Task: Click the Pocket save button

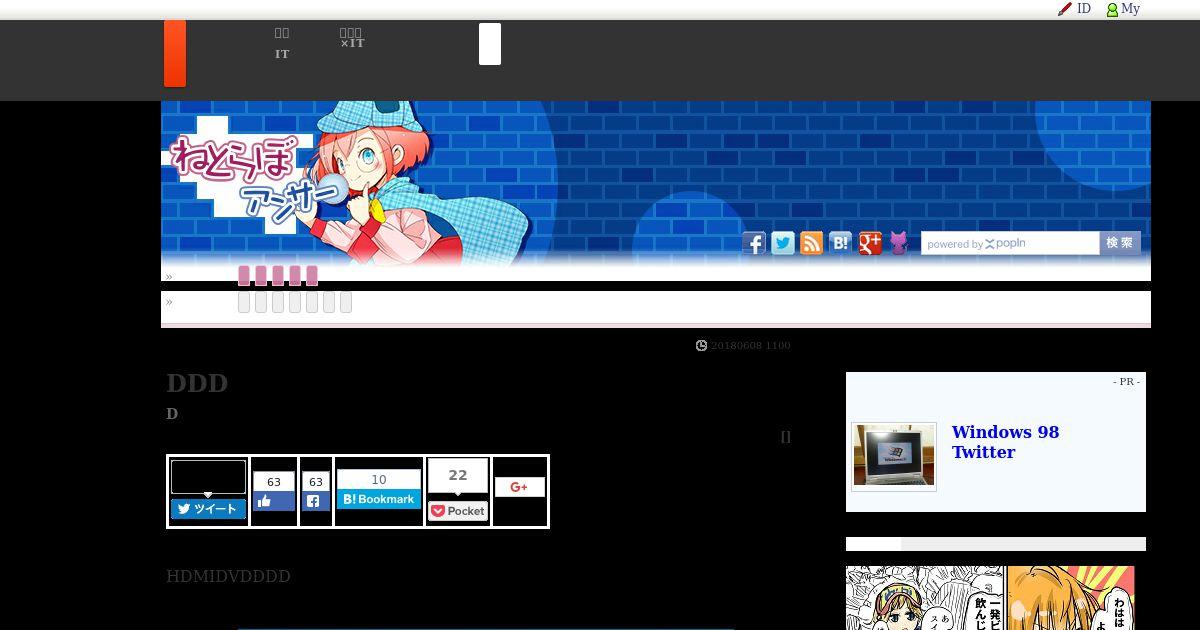Action: pyautogui.click(x=458, y=511)
